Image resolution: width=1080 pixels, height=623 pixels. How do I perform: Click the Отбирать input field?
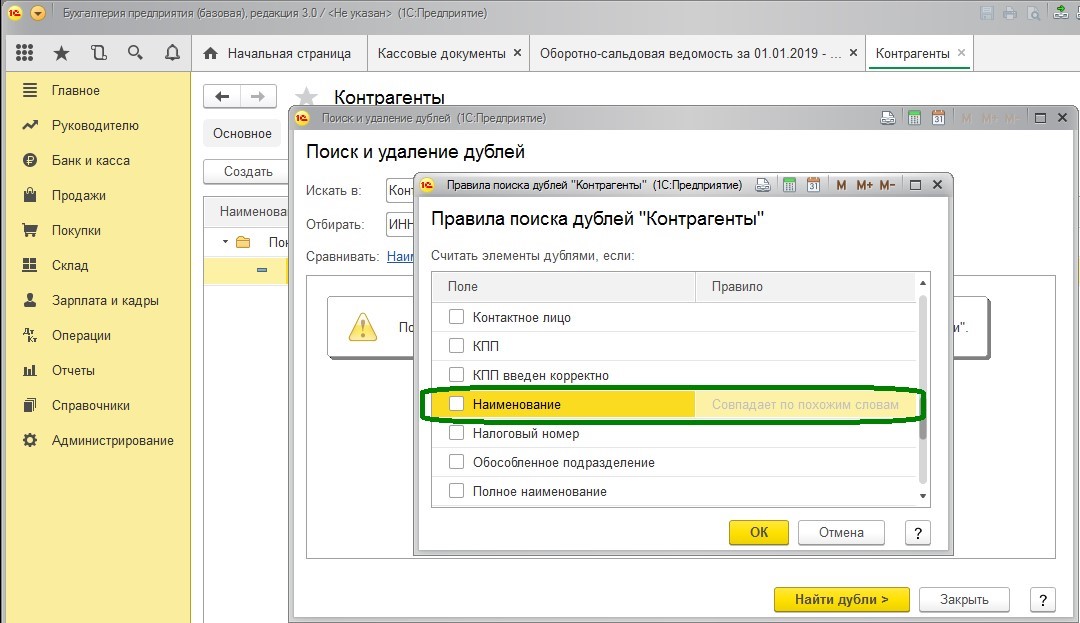pyautogui.click(x=400, y=224)
